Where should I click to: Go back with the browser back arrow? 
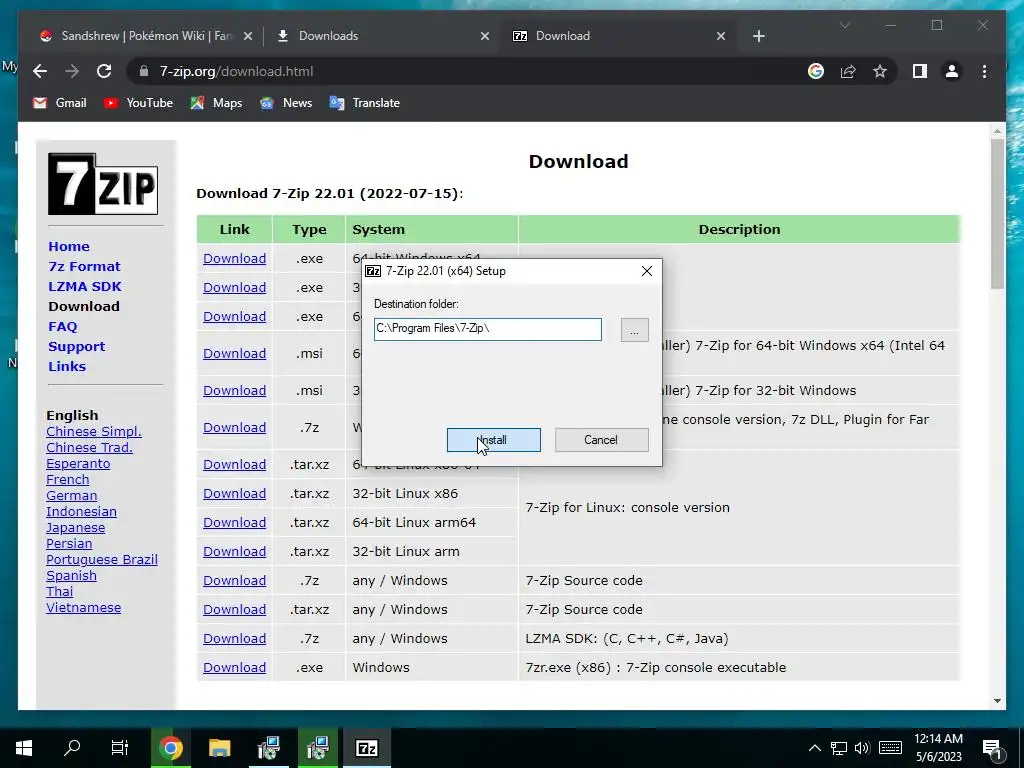pos(40,71)
